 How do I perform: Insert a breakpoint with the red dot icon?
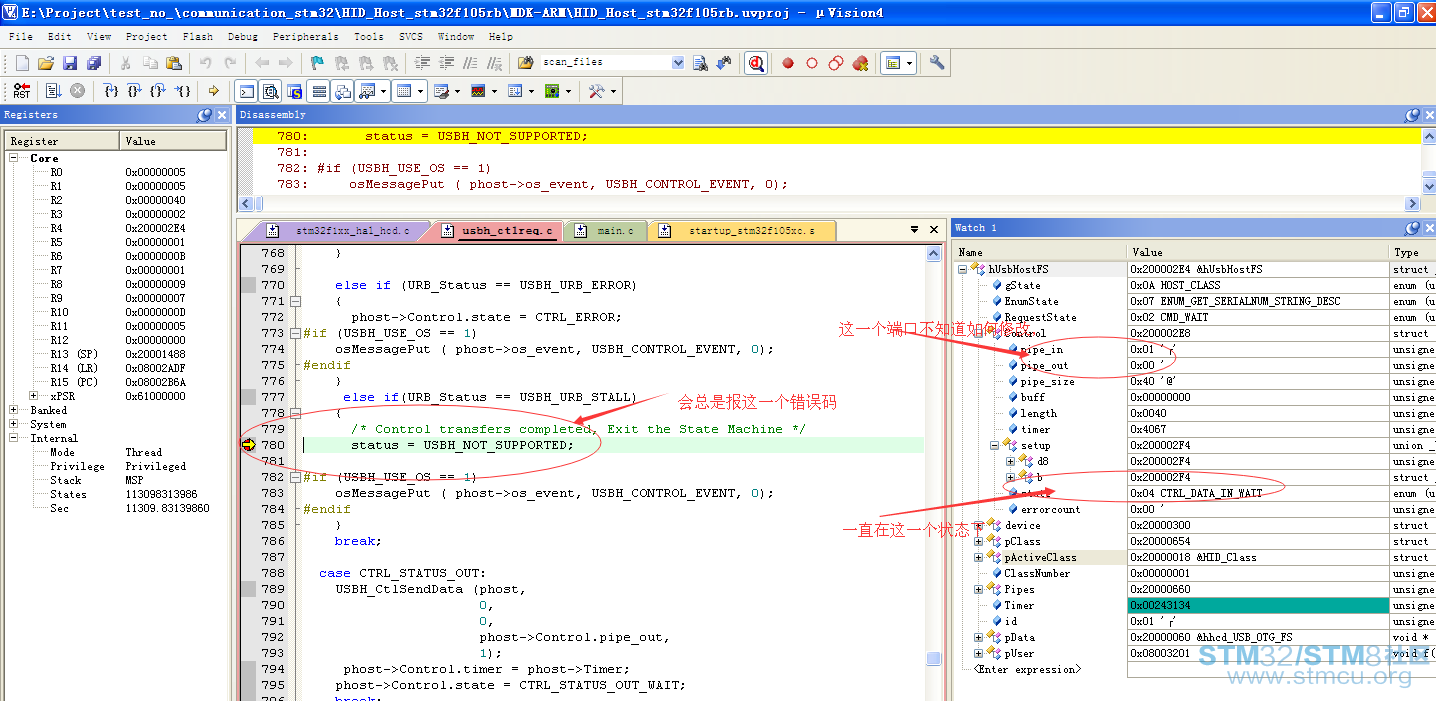(x=788, y=63)
